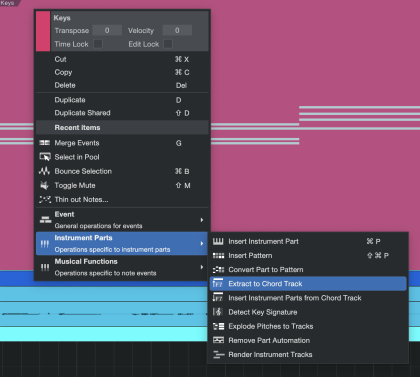The height and width of the screenshot is (377, 420).
Task: Enable the Time Lock checkbox
Action: point(98,44)
